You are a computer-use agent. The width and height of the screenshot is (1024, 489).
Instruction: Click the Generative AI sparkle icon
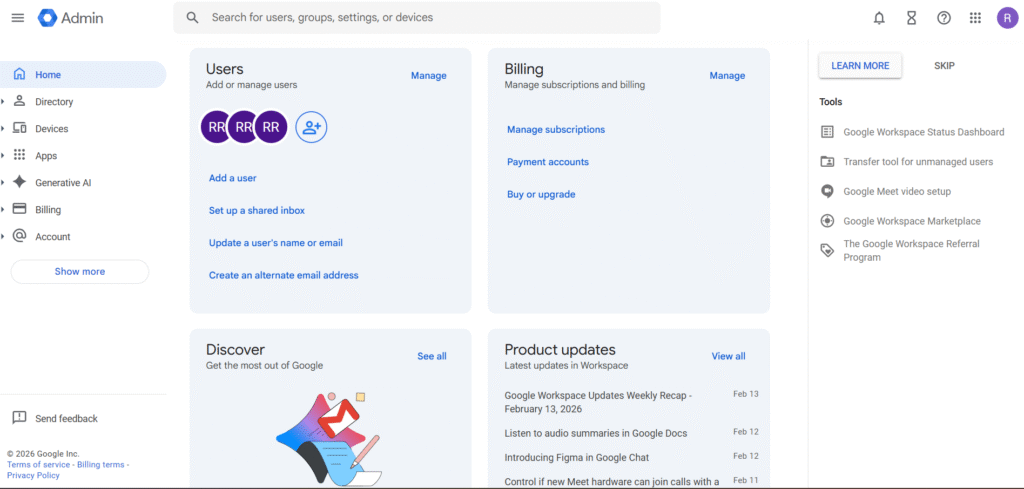(20, 182)
